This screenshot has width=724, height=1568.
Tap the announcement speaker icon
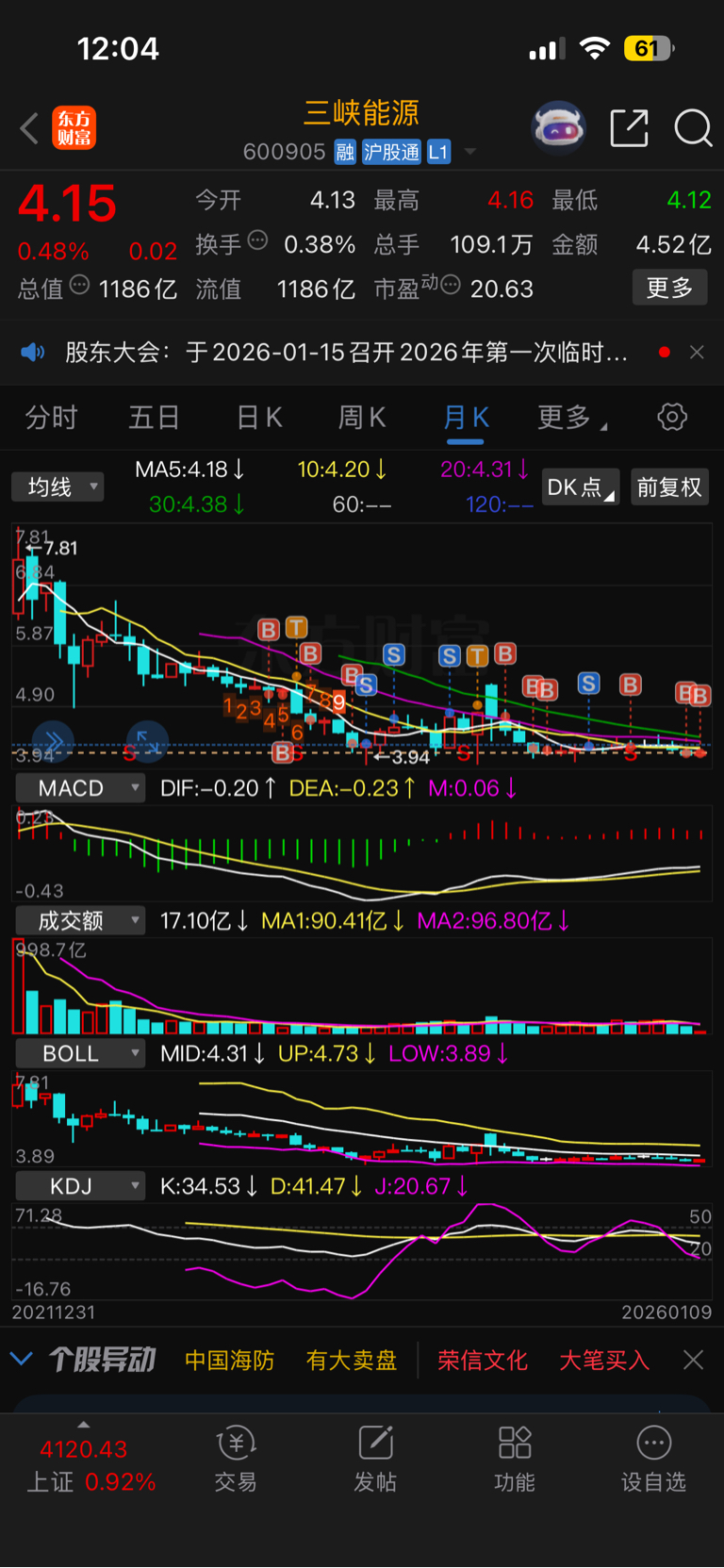tap(33, 353)
